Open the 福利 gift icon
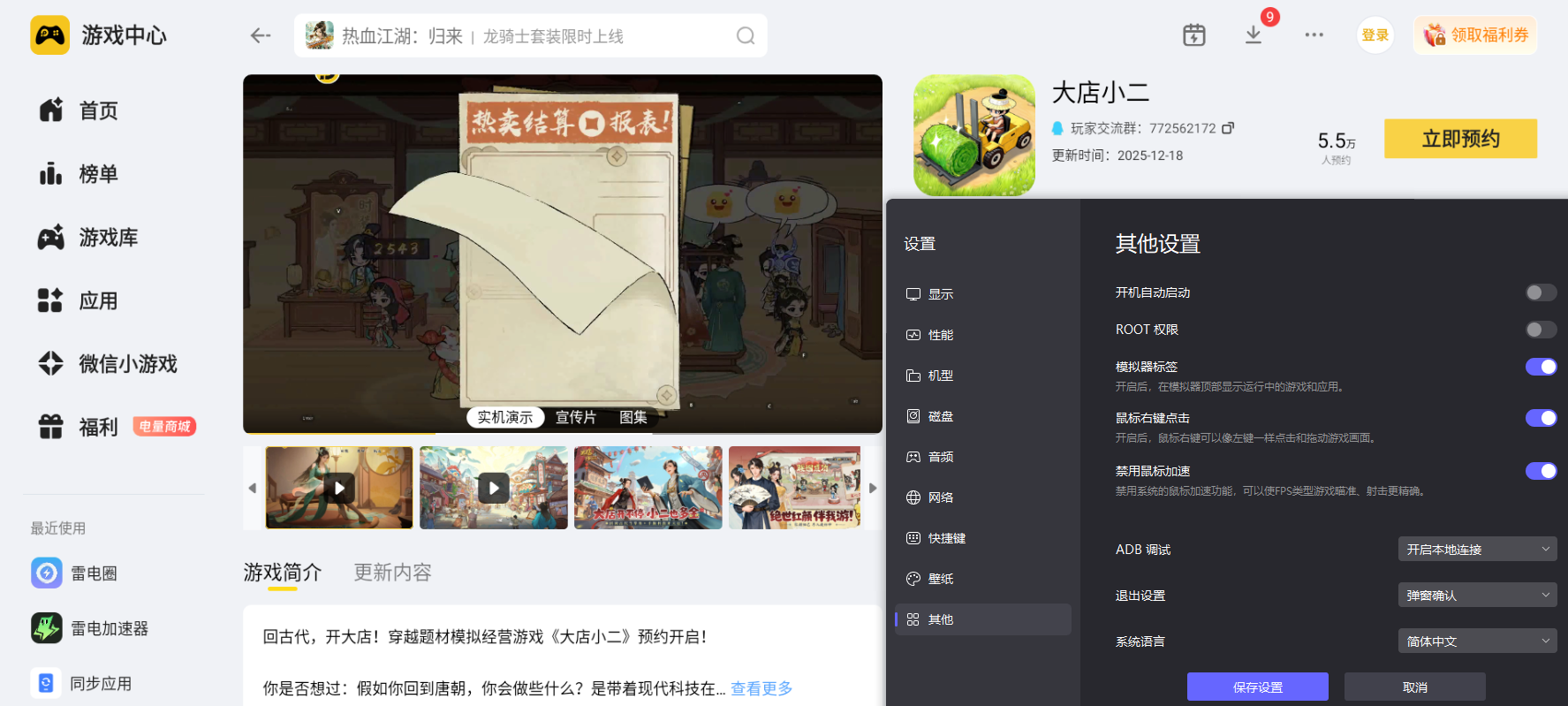1568x706 pixels. coord(51,428)
